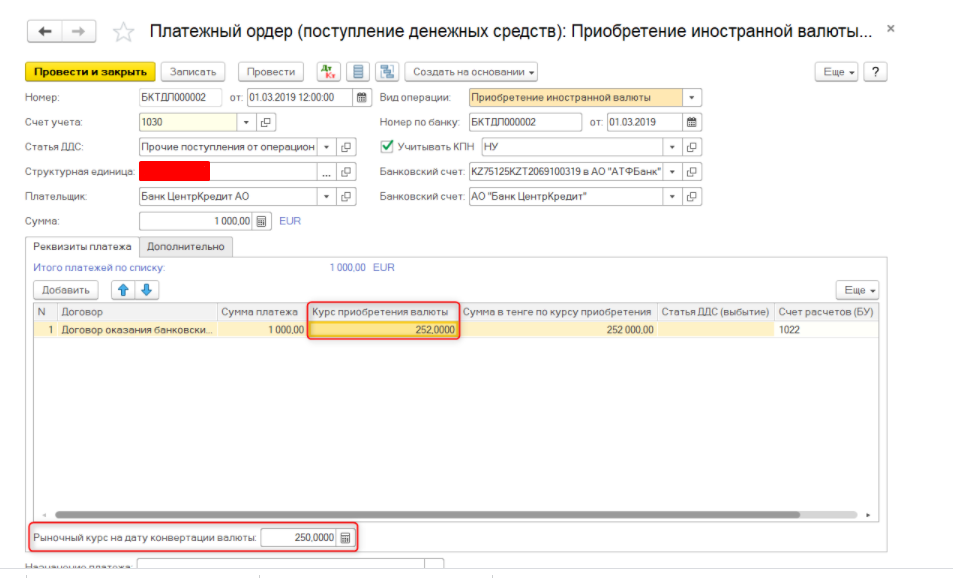Select the Реквизиты платежа tab
This screenshot has height=578, width=953.
point(82,246)
